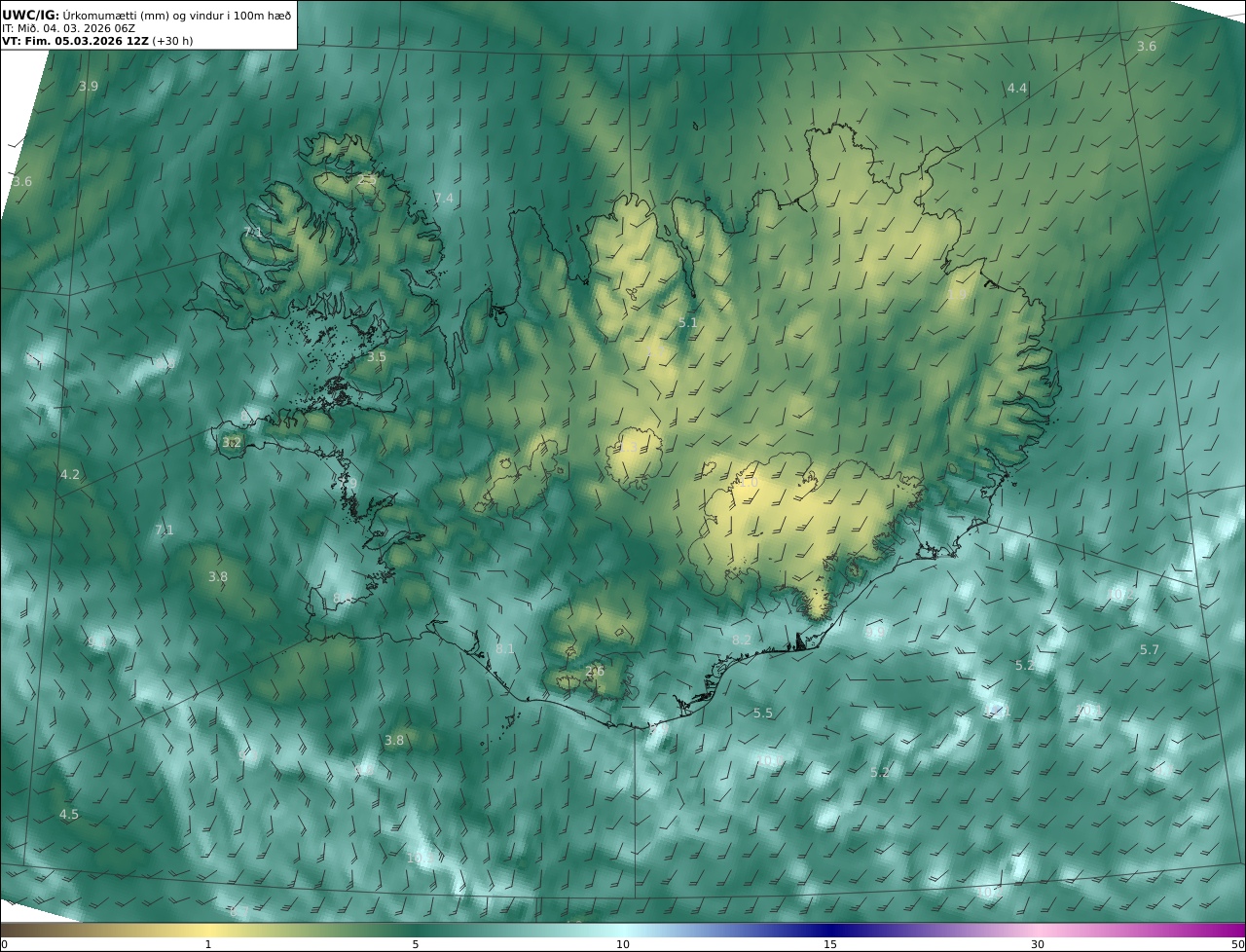Click the map title starting 'UWC/IG: Úrkomumætti (mm)'
1246x952 pixels.
(x=146, y=15)
